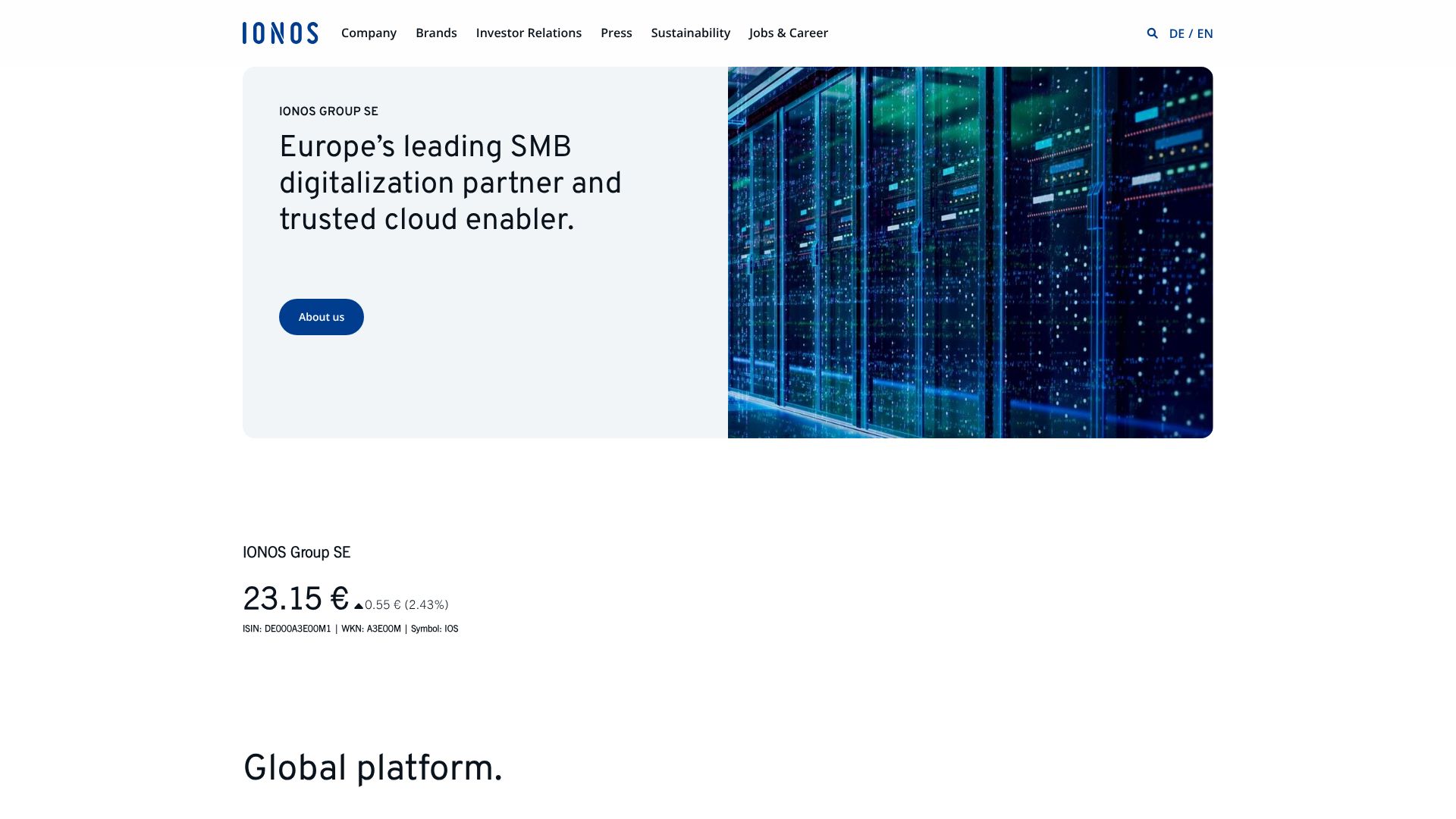1456x819 pixels.
Task: Click the IONOS Group SE stock title
Action: click(x=297, y=553)
